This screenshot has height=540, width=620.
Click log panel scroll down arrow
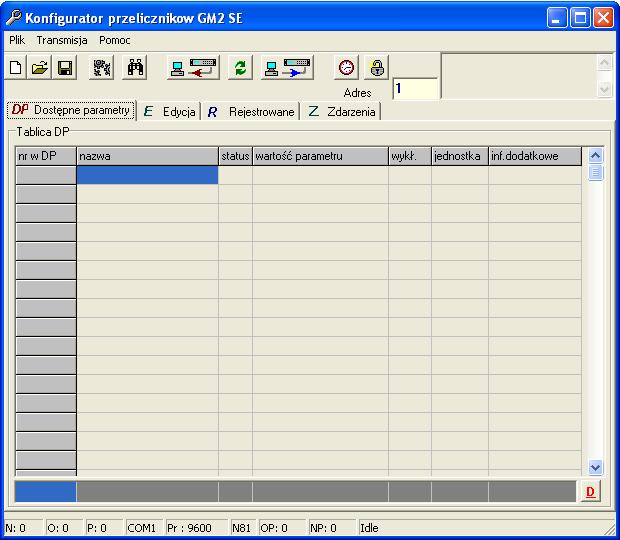(x=604, y=89)
